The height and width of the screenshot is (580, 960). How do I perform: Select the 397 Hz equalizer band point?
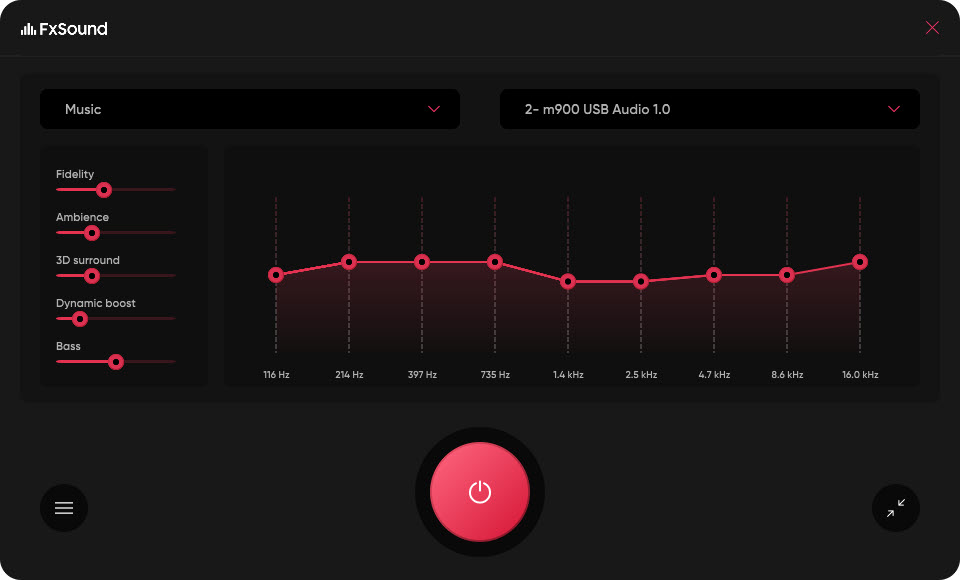[x=422, y=262]
